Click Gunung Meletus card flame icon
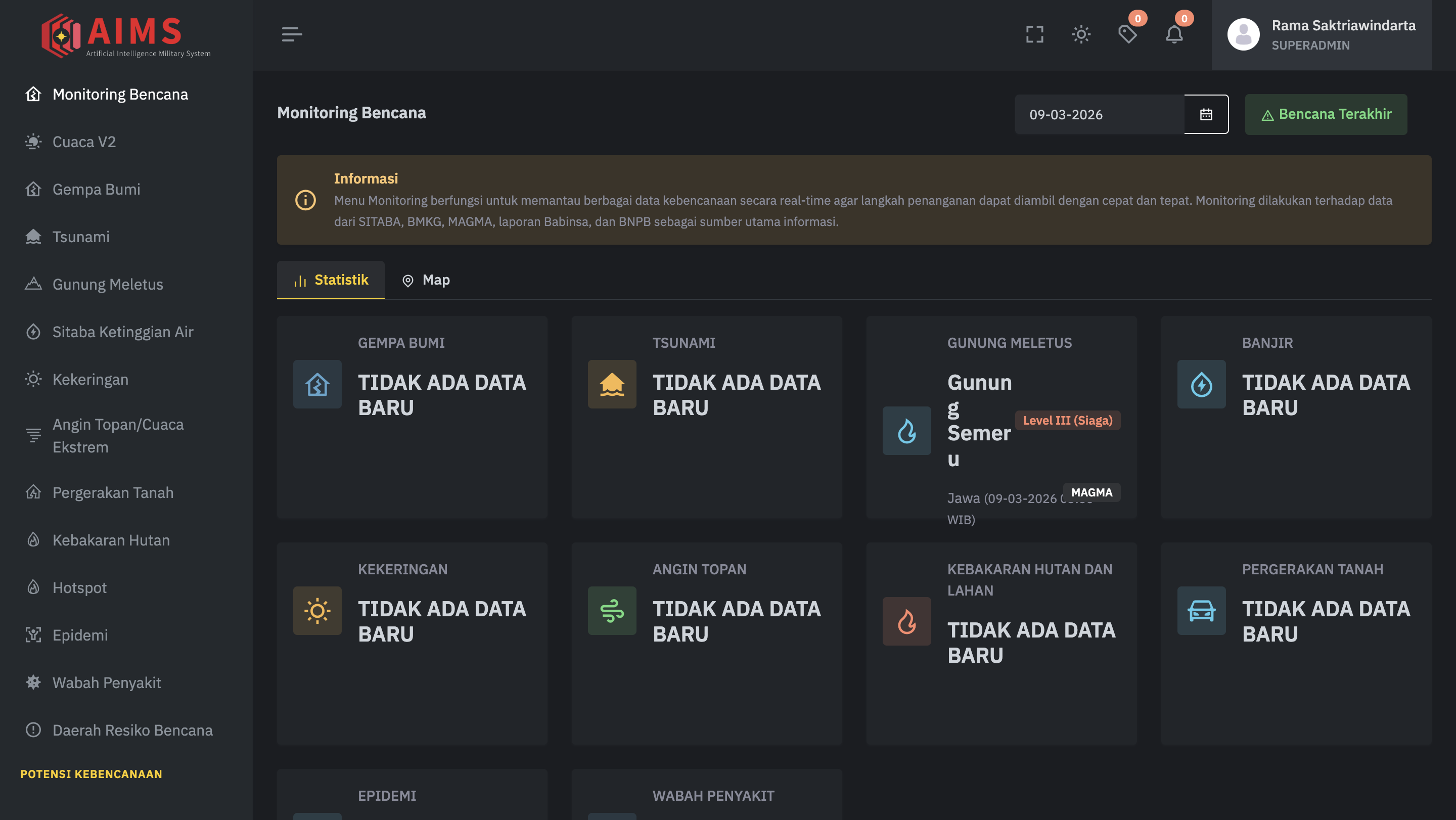 [906, 430]
